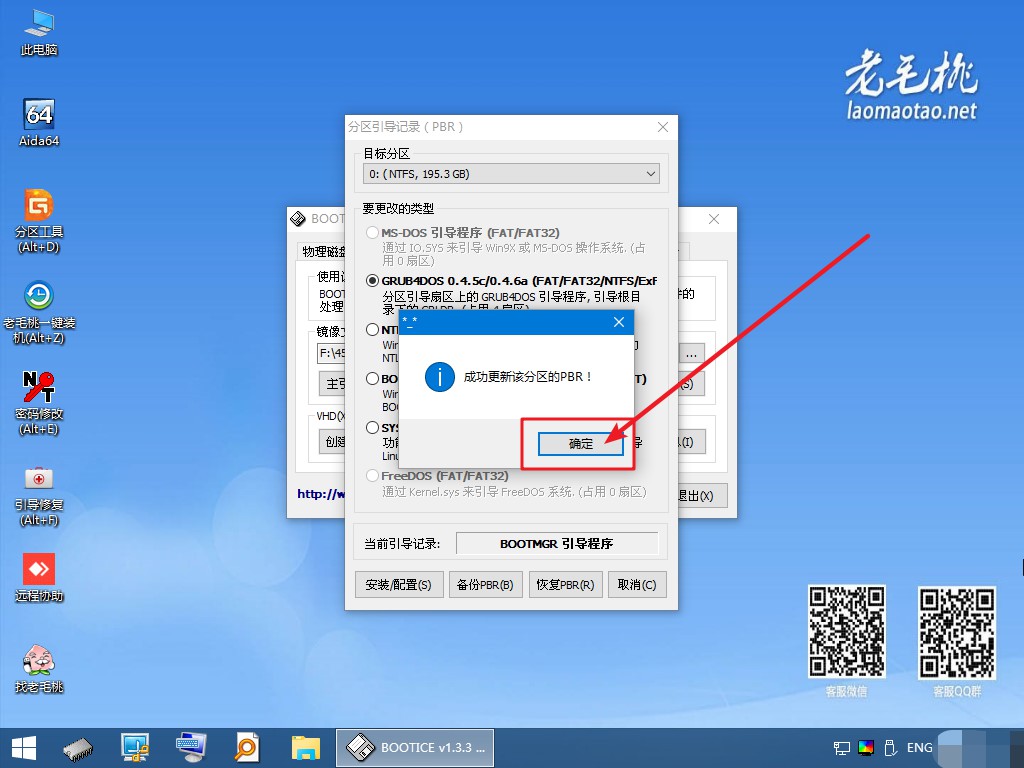Select MS-DOS 引导程序 radio option
The image size is (1024, 768).
pos(372,232)
